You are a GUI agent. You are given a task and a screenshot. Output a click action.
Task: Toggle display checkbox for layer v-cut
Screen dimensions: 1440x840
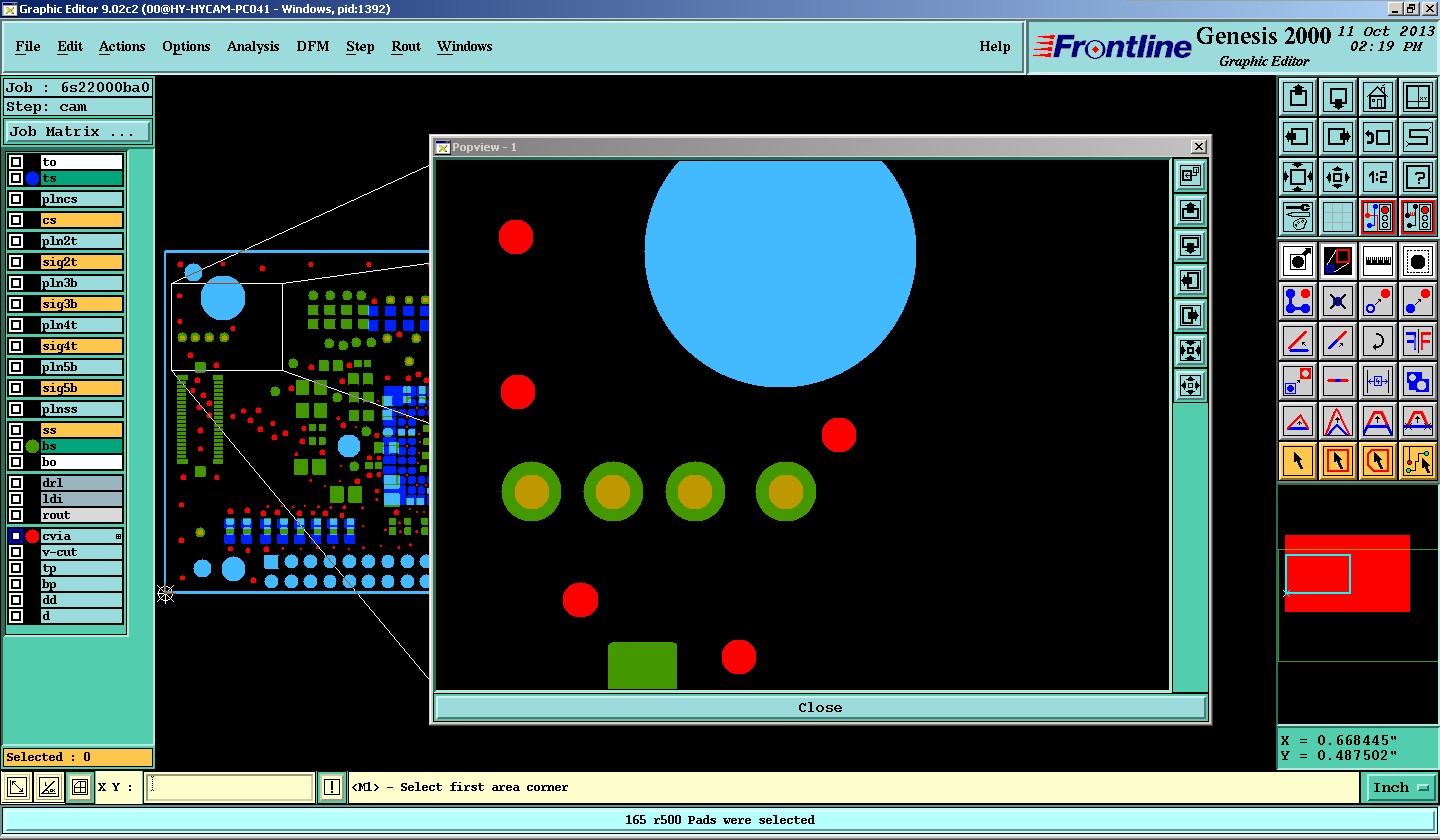tap(16, 552)
